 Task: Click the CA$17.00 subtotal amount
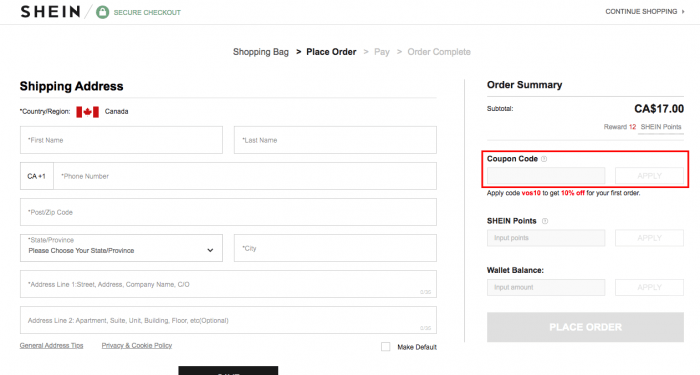click(659, 109)
